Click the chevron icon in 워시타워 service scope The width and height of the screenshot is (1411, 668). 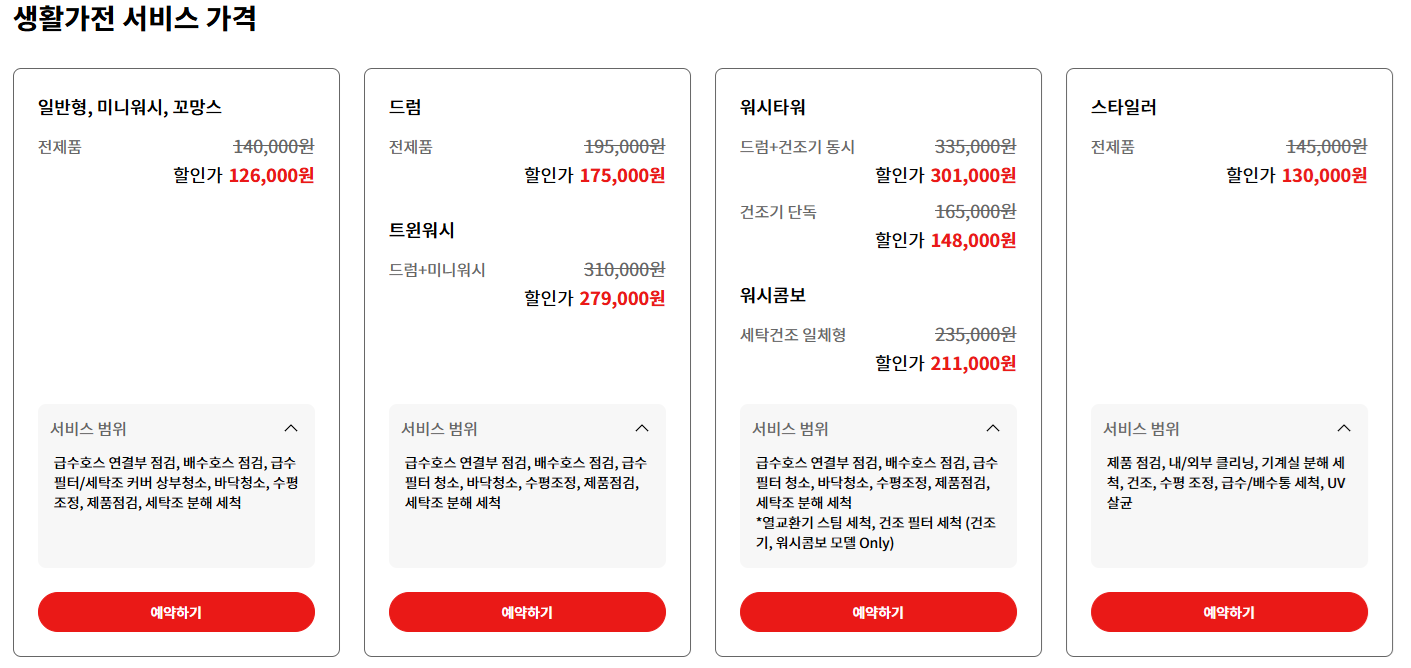(994, 427)
